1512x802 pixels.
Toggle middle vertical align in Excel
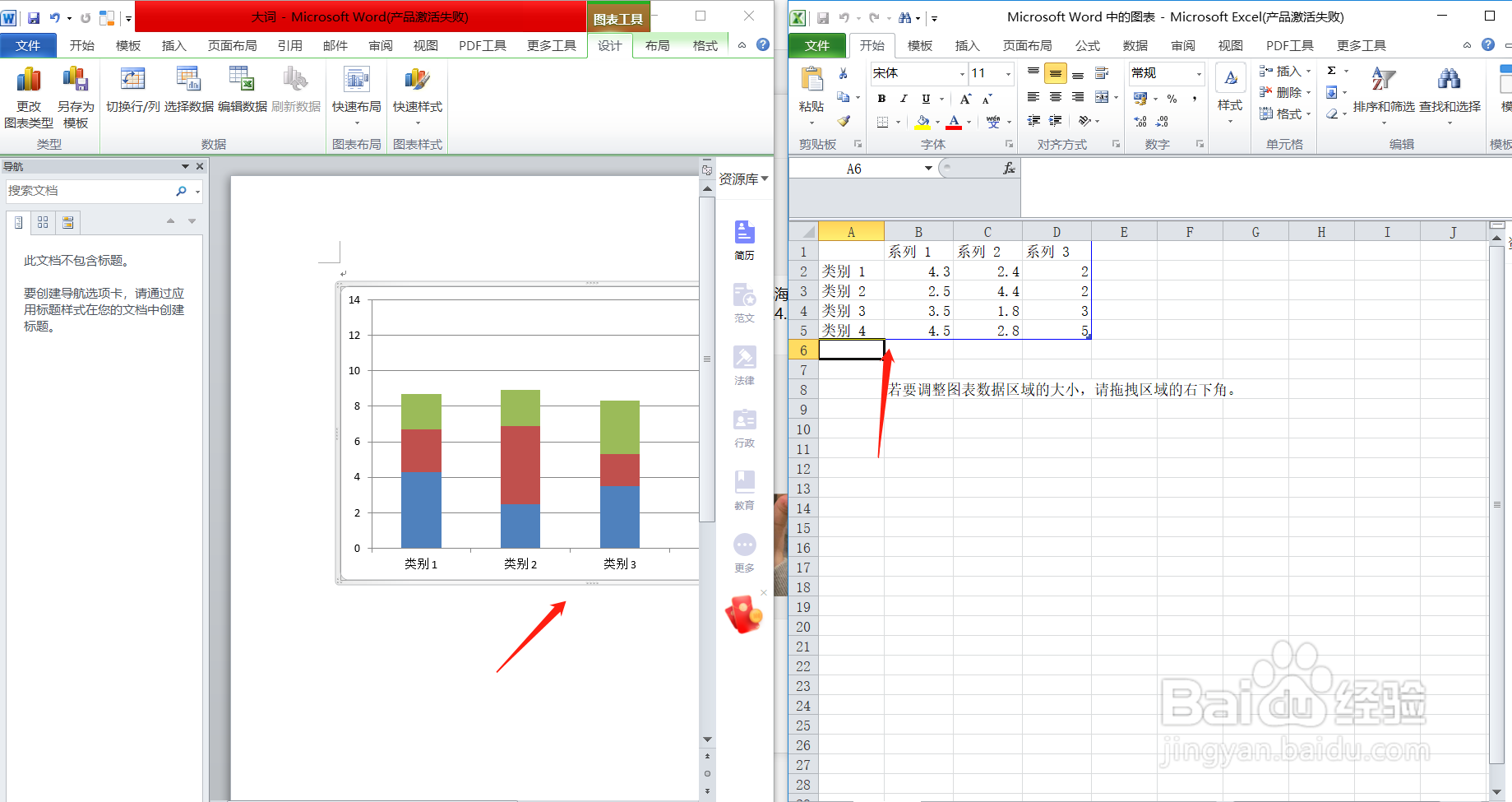point(1056,73)
